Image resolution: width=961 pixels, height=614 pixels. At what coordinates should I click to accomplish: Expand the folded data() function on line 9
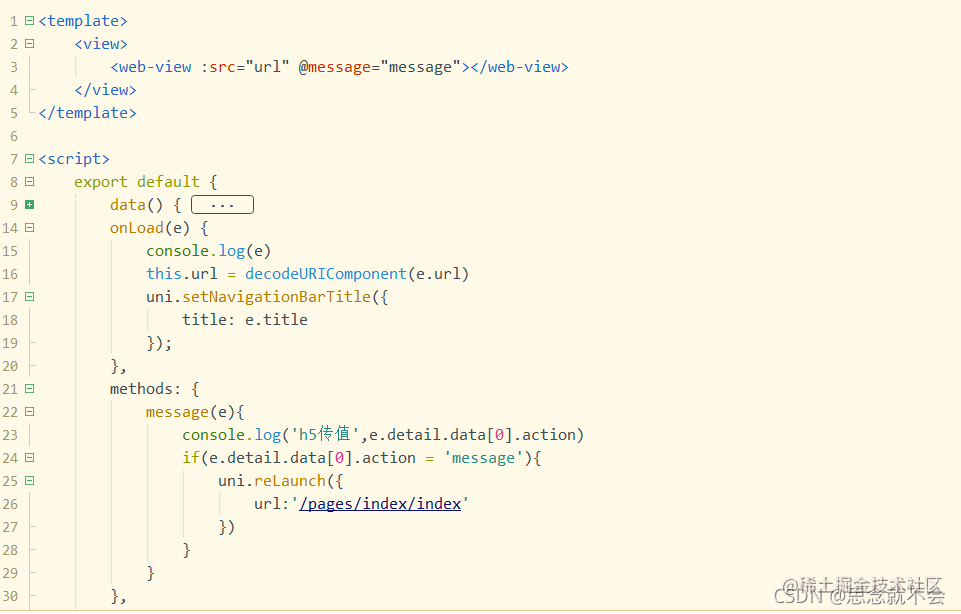point(28,204)
